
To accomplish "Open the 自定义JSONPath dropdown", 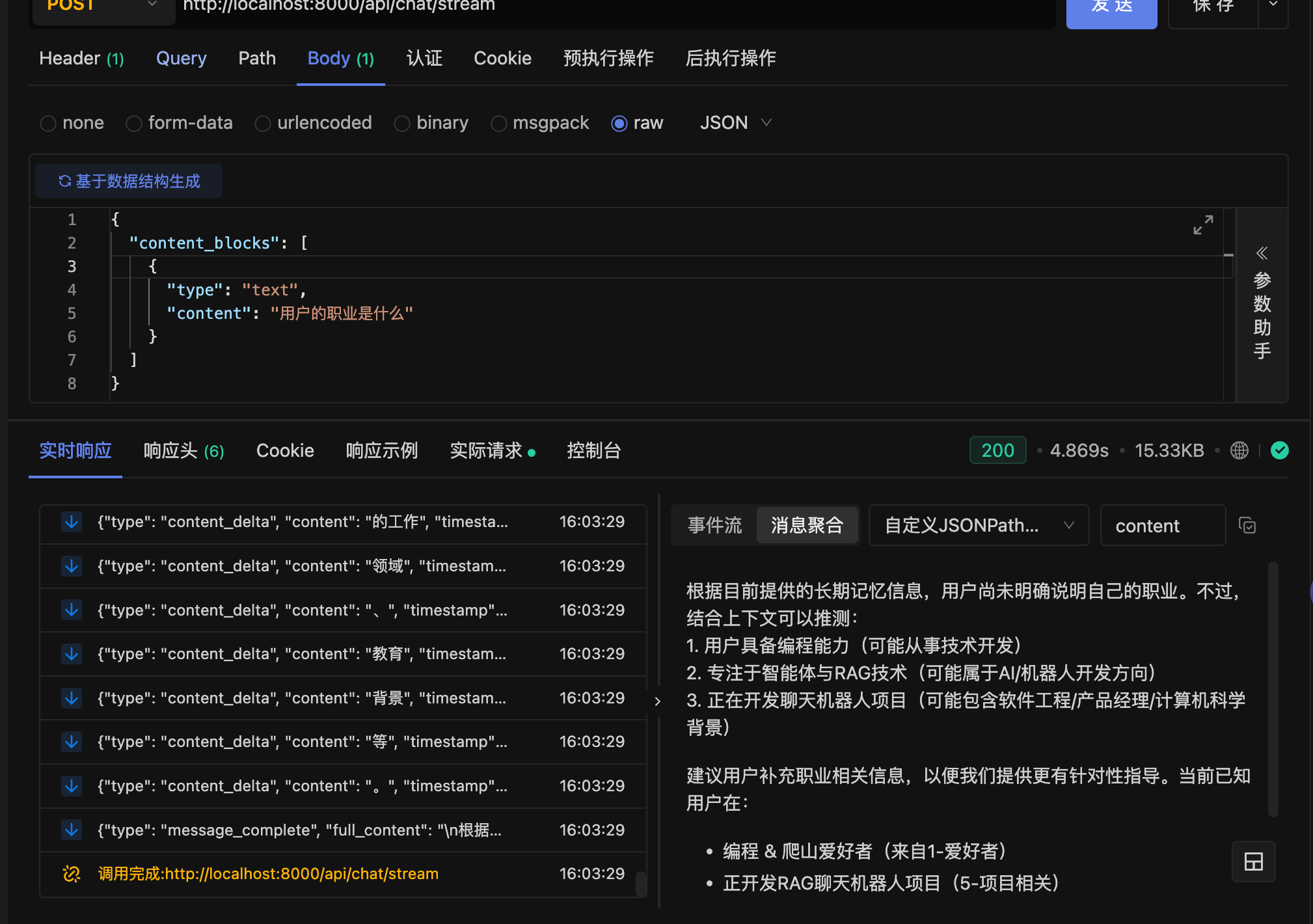I will (x=978, y=525).
